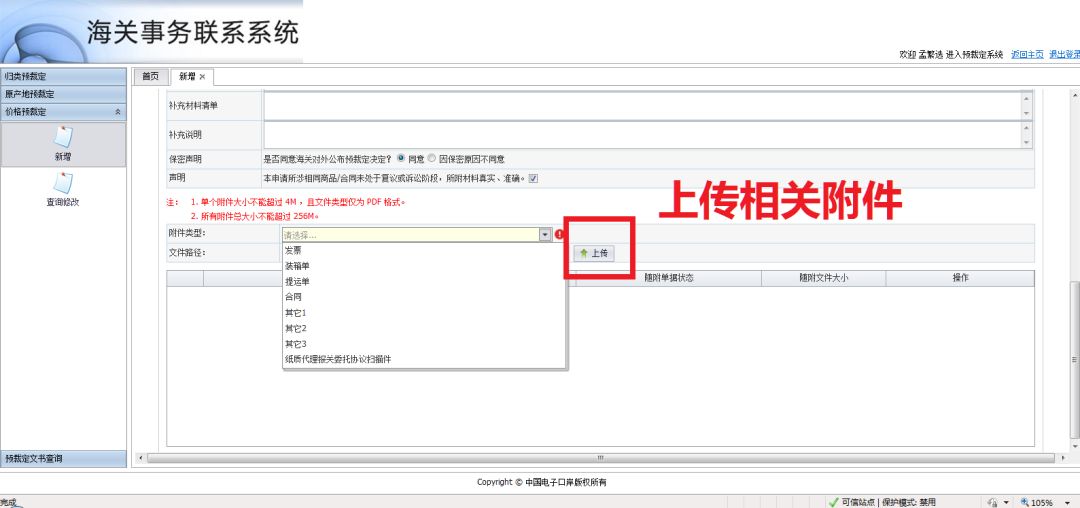Toggle the 声明 confirmation checkbox
This screenshot has height=508, width=1080.
533,178
